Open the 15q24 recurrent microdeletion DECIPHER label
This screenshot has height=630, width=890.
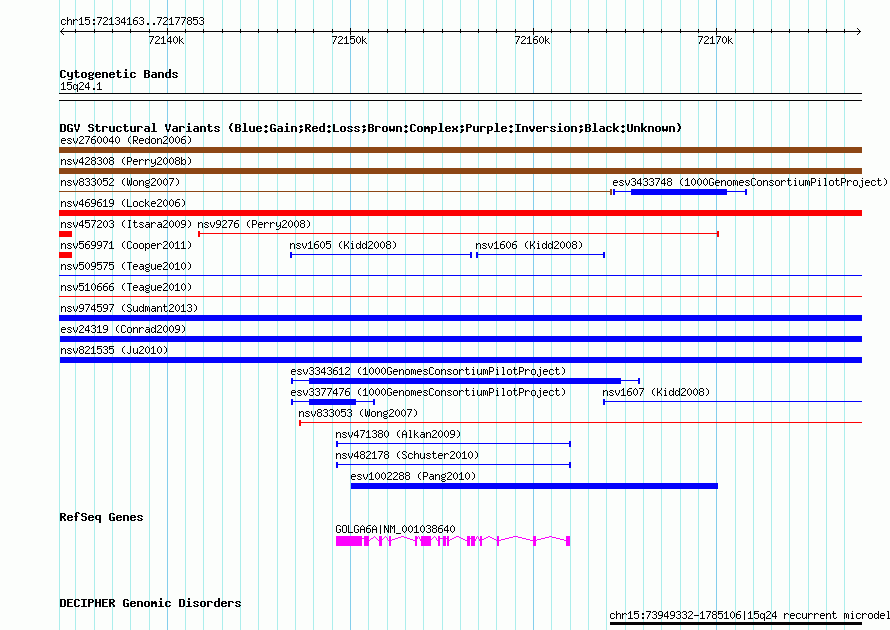coord(749,615)
